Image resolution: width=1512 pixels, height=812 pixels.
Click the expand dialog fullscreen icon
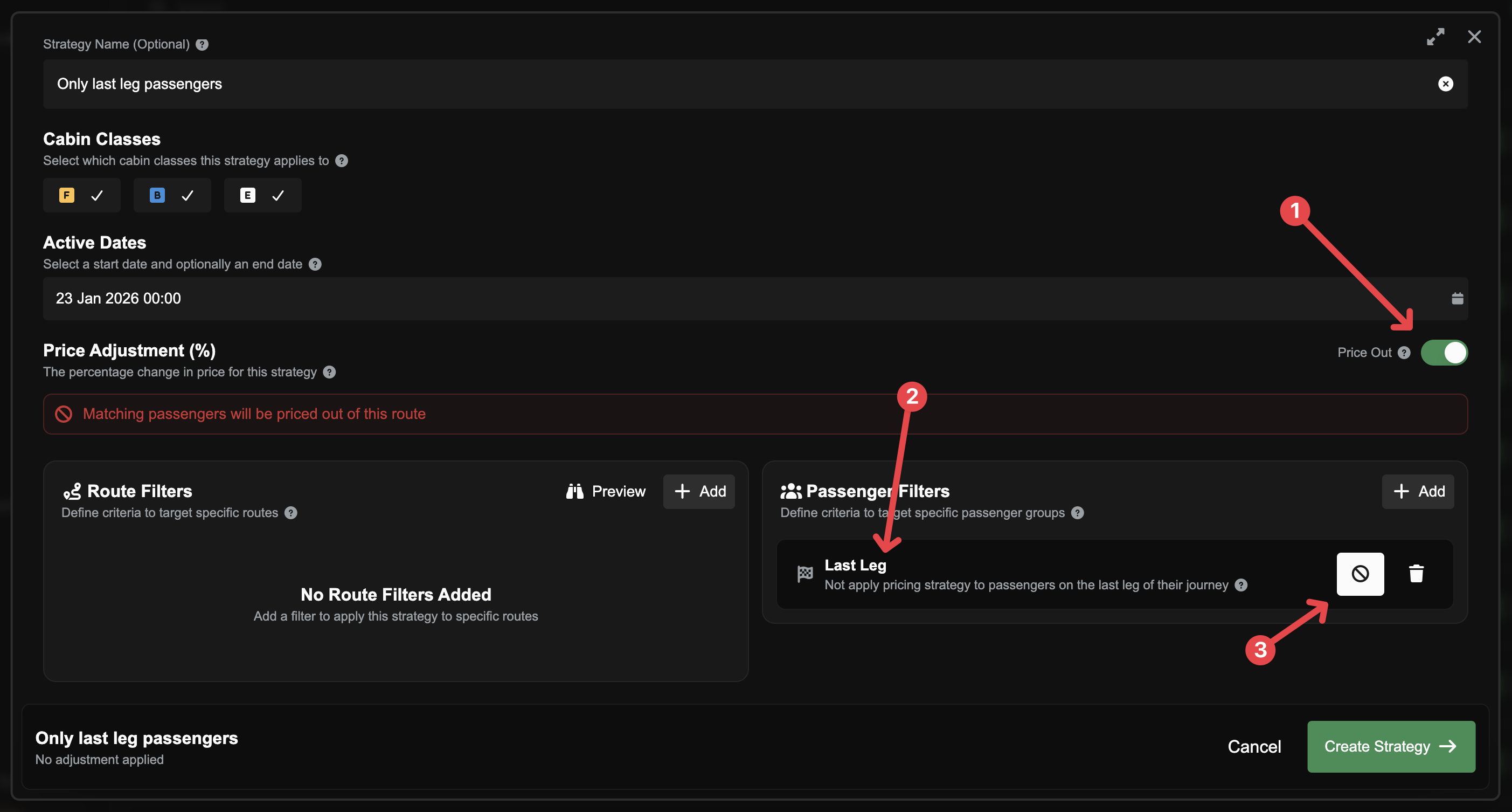click(1435, 37)
